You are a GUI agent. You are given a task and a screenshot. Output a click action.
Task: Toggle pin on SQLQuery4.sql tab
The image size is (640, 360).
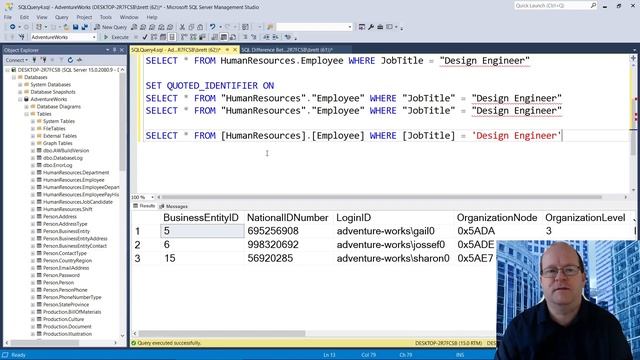[227, 50]
